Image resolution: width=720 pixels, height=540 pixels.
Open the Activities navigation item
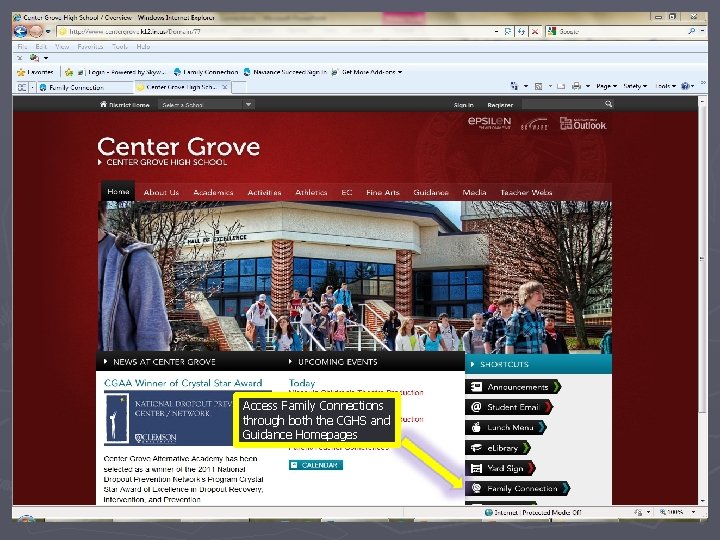(264, 192)
